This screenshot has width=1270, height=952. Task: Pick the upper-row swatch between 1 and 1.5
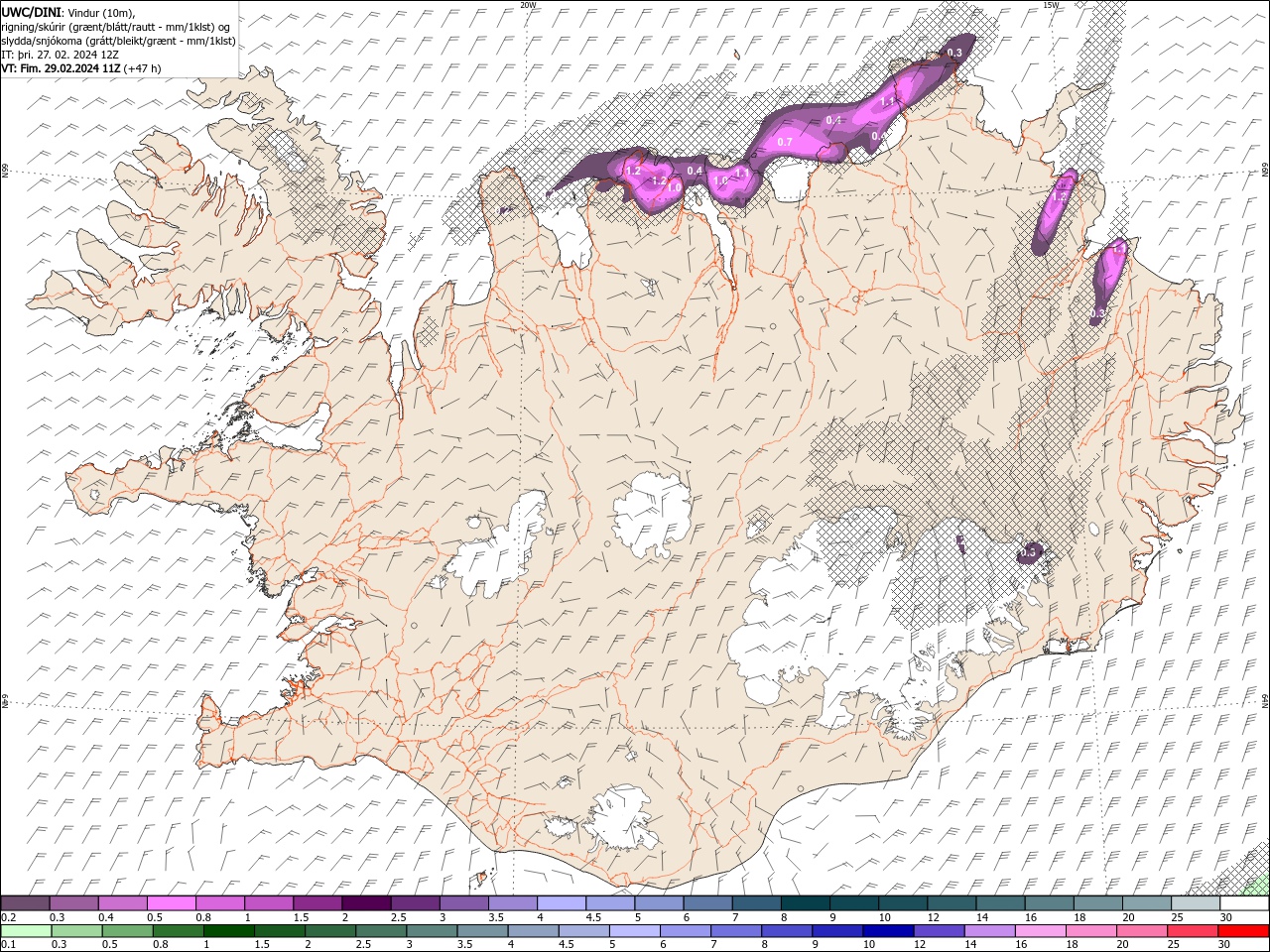click(x=268, y=903)
